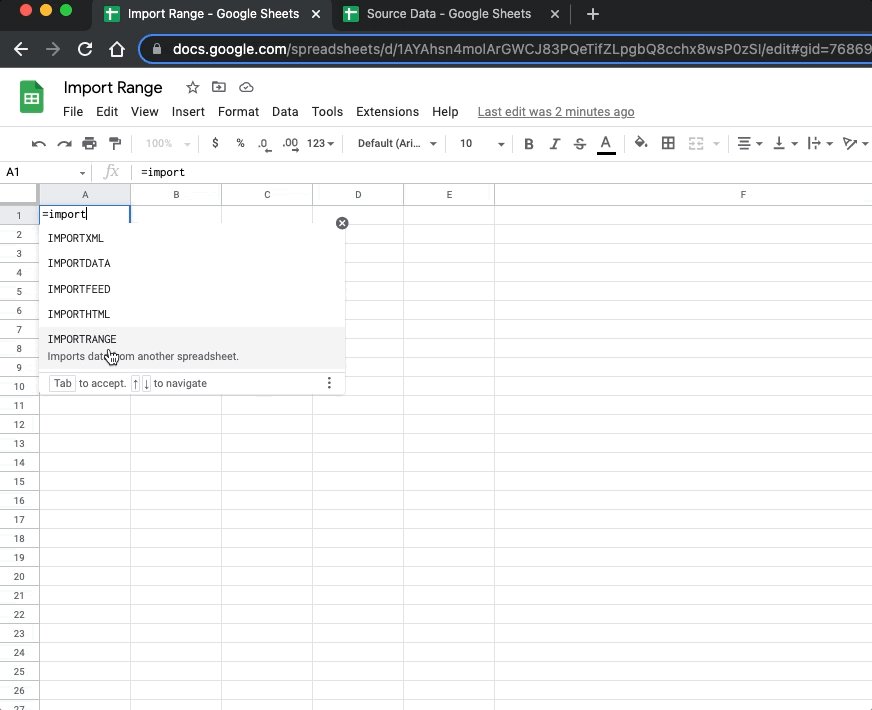
Task: Reload the page
Action: tap(85, 49)
